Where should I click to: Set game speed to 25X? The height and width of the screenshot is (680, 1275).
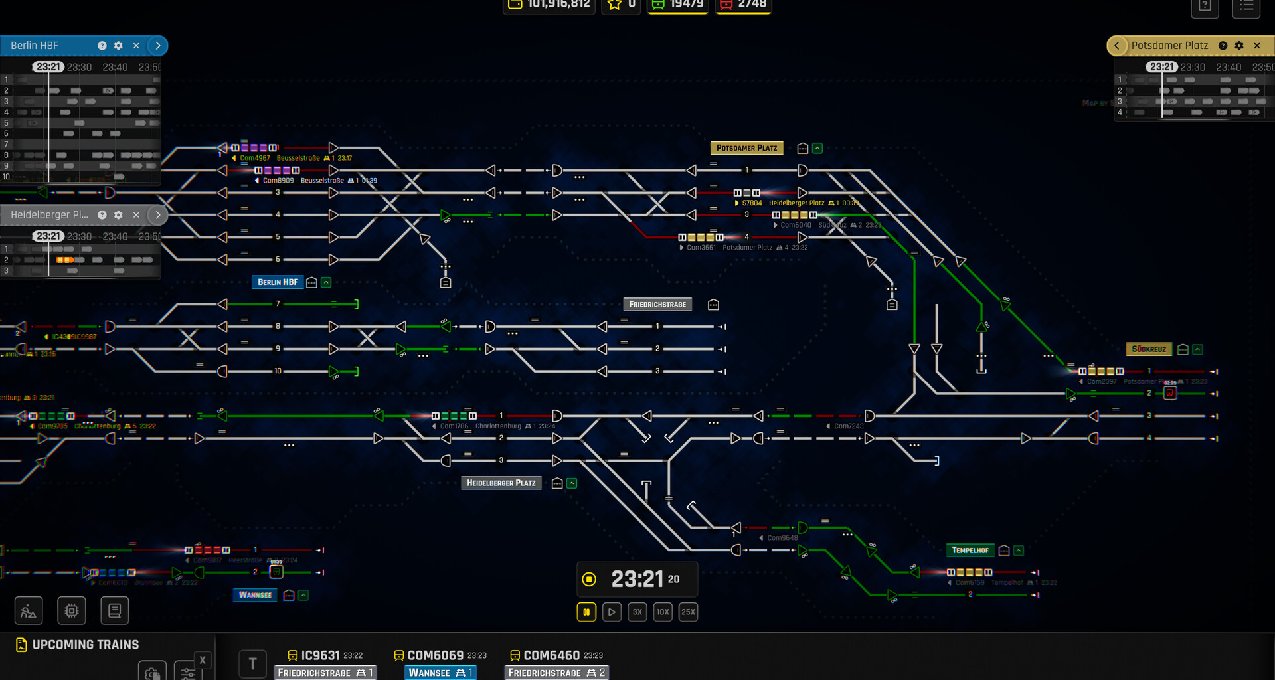[x=688, y=612]
